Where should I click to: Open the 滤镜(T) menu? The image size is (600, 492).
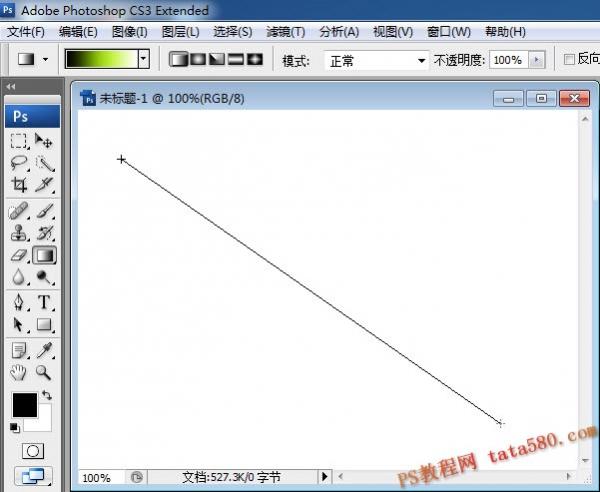(286, 32)
